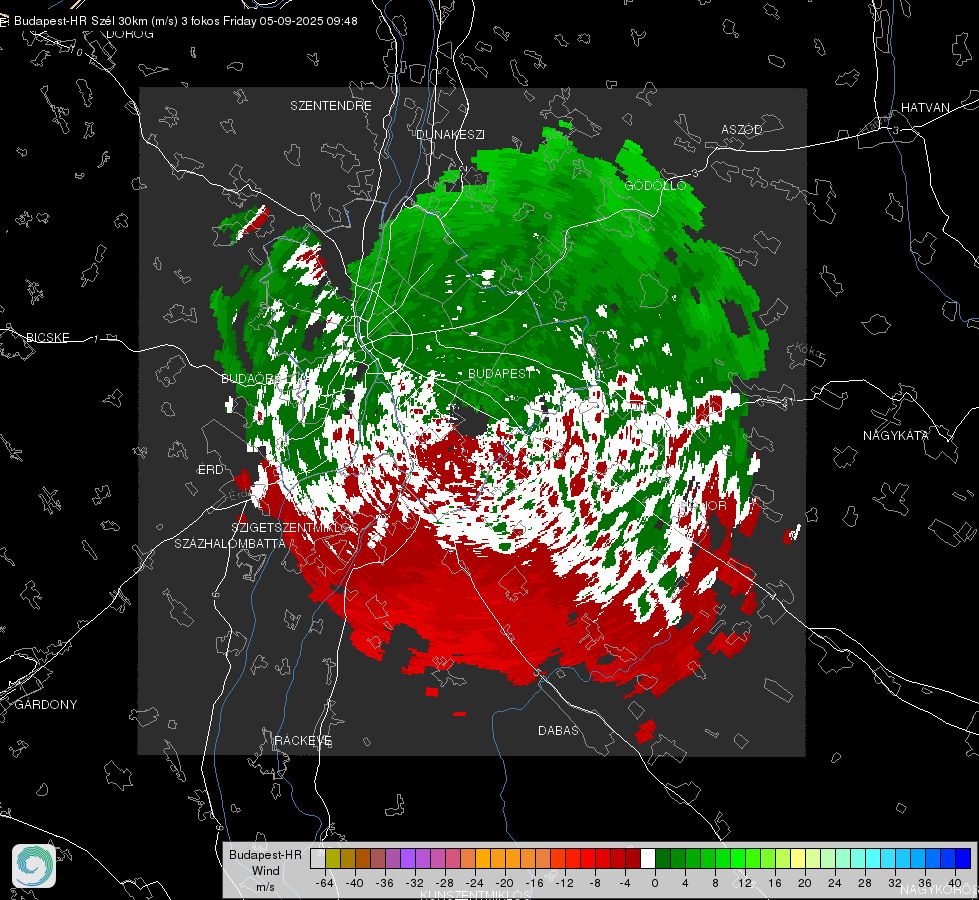Click the DUNAKESZI town label
Viewport: 979px width, 900px height.
[450, 134]
